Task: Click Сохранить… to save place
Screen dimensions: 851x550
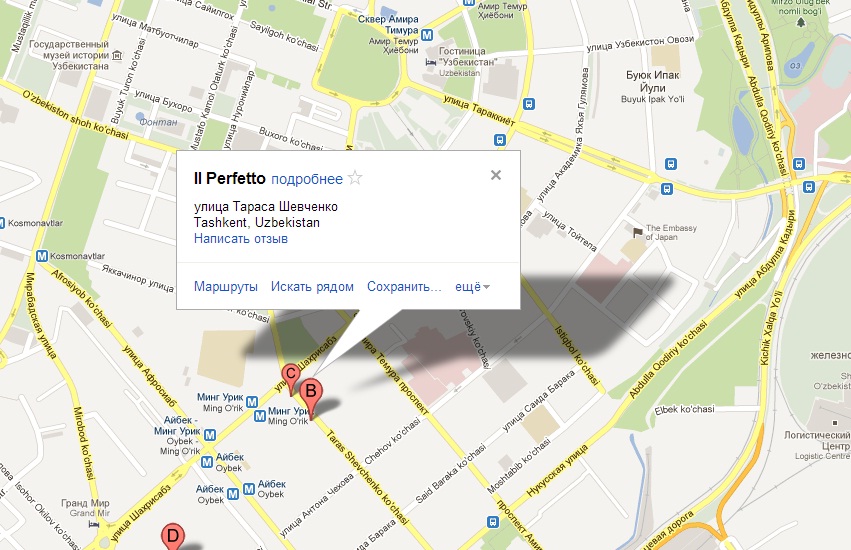Action: 404,287
